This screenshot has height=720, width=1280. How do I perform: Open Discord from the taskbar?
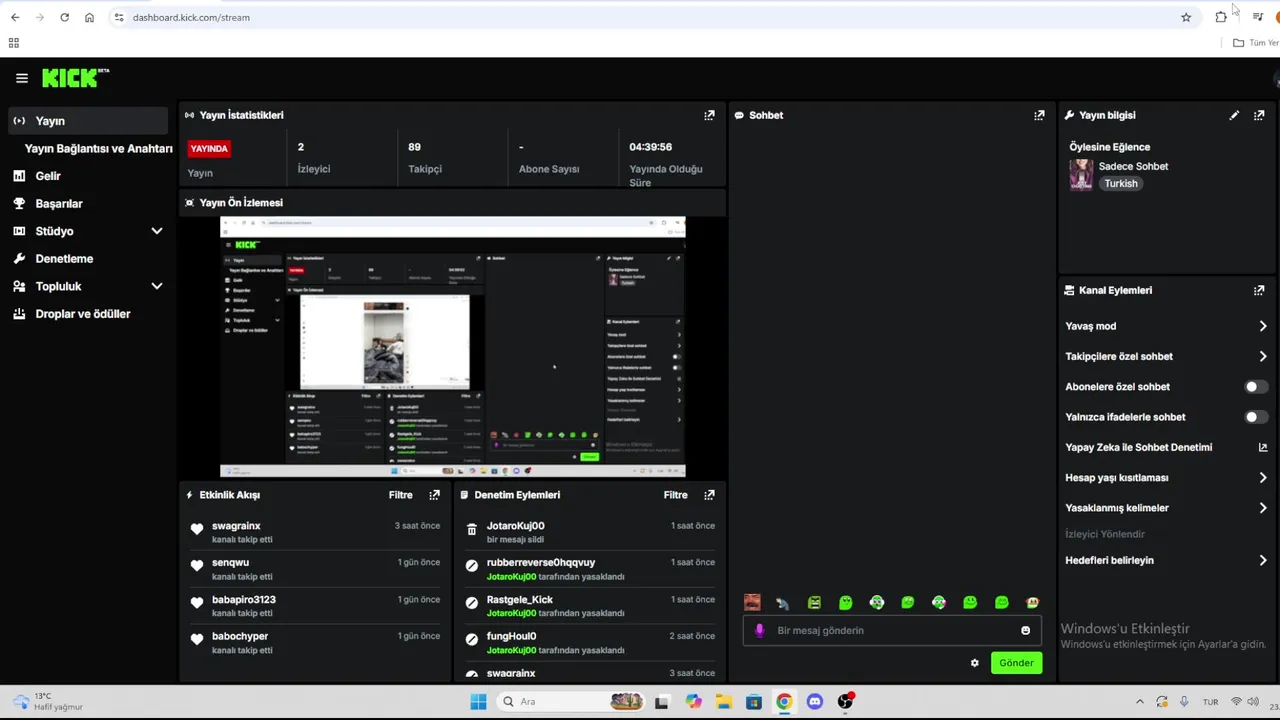point(814,701)
